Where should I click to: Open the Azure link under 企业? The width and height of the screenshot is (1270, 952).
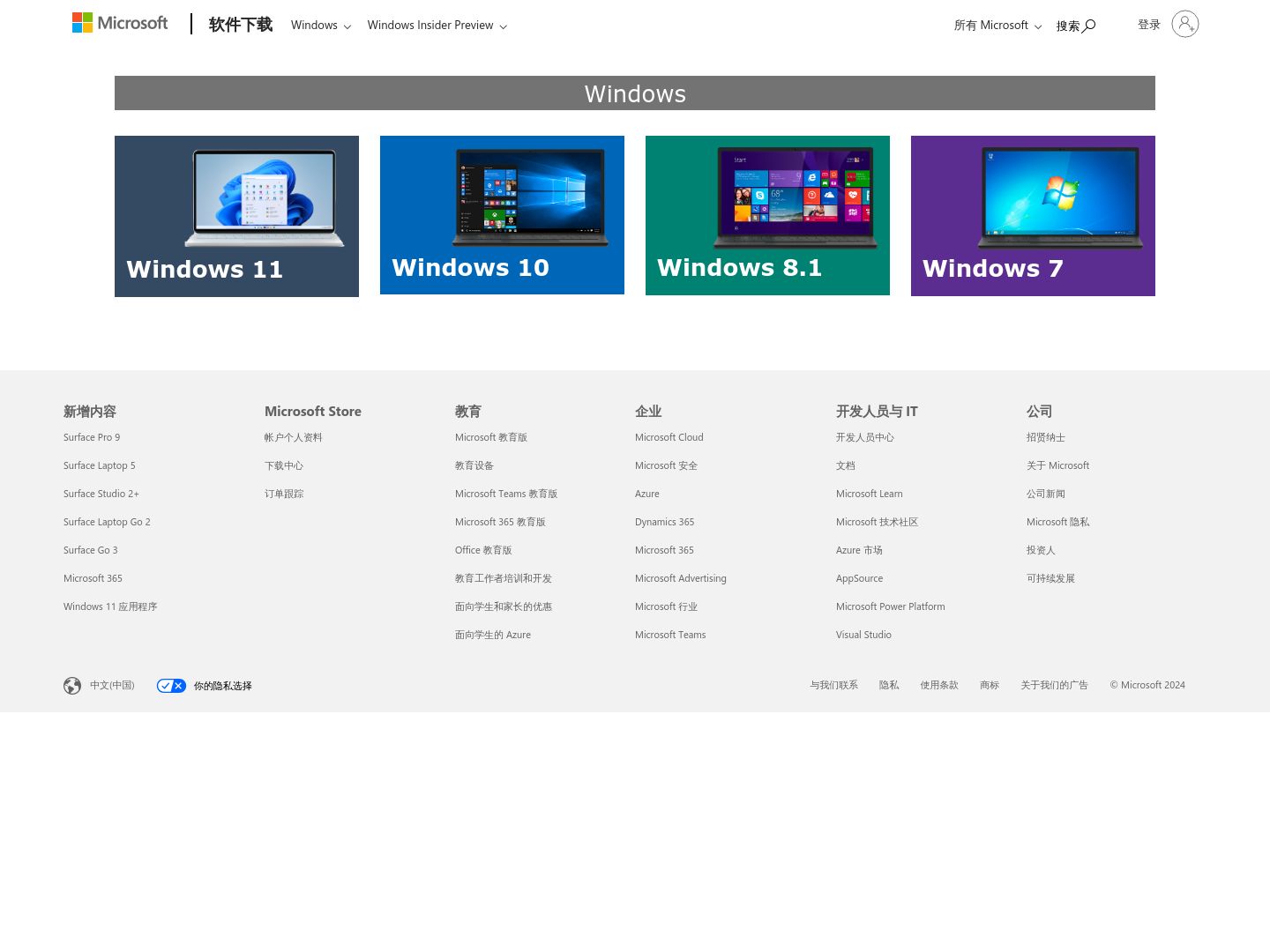pyautogui.click(x=647, y=494)
